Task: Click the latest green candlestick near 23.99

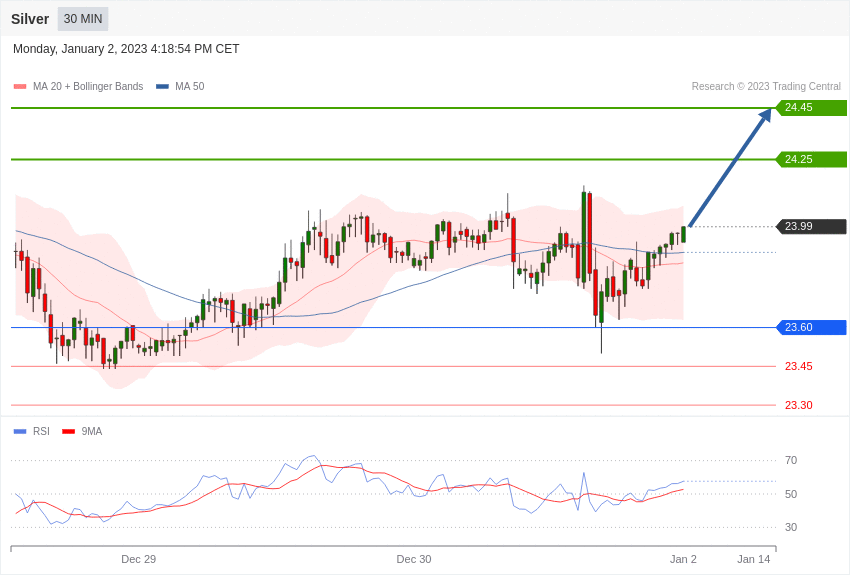Action: click(x=684, y=234)
